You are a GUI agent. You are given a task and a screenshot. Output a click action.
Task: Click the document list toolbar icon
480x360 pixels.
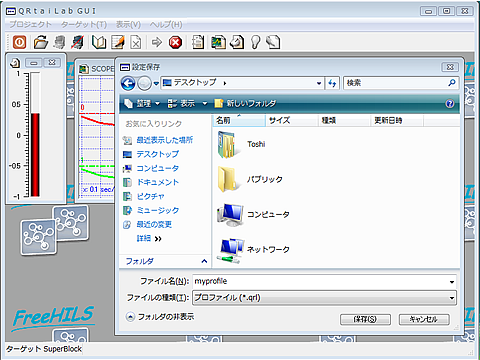point(198,42)
